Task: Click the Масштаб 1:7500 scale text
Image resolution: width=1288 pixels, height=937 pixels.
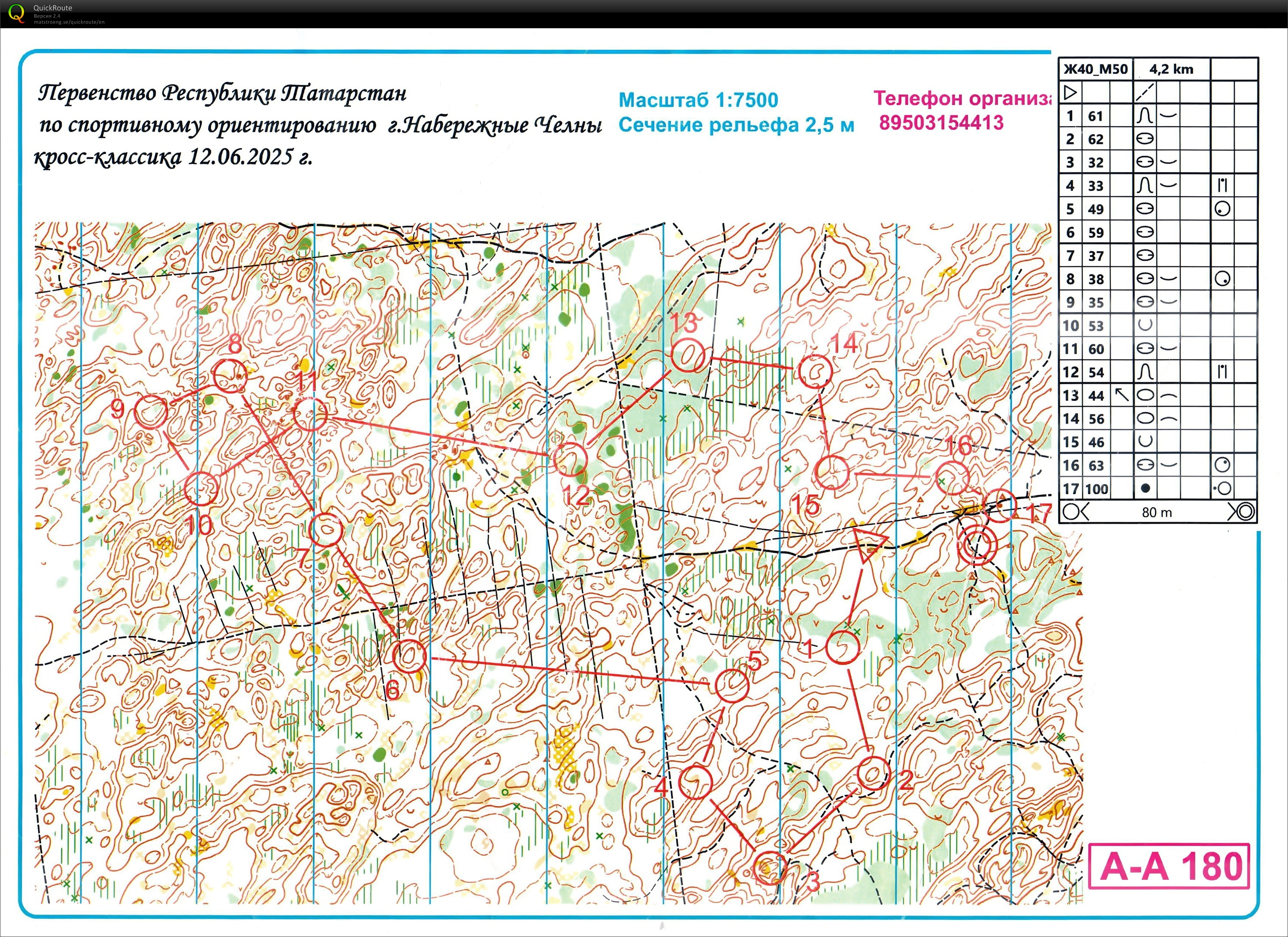Action: (698, 100)
